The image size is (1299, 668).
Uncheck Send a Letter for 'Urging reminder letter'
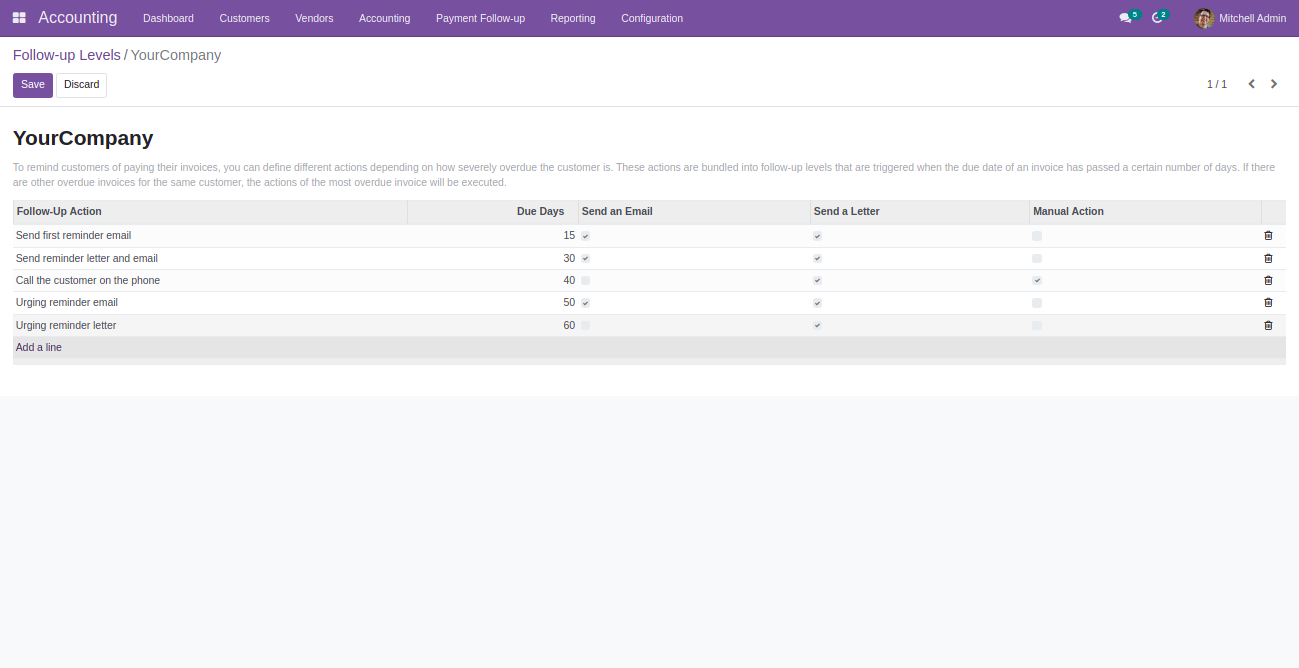[817, 326]
